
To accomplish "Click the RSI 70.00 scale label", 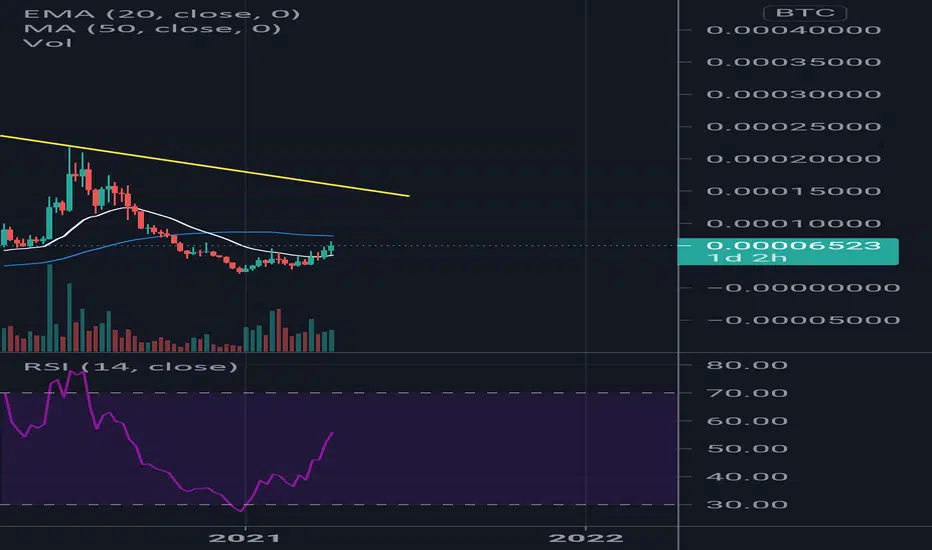I will 747,393.
